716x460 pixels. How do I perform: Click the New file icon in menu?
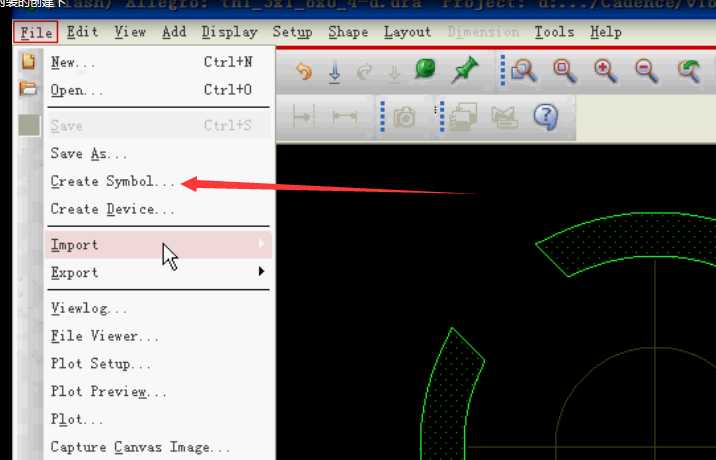click(x=29, y=61)
